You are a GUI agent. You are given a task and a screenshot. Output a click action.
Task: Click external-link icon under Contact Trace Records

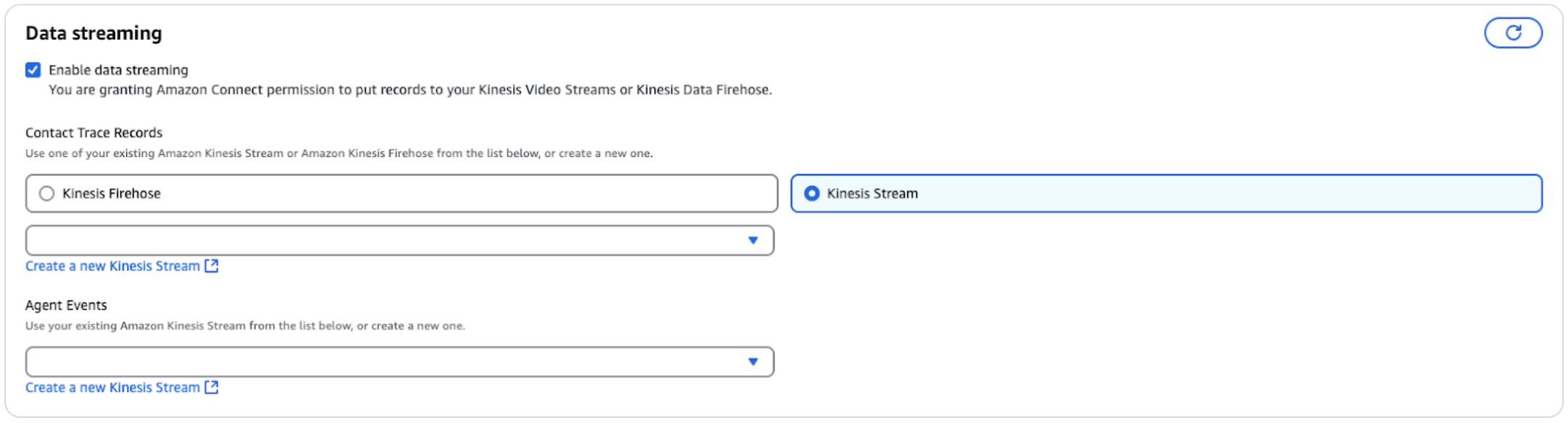212,266
